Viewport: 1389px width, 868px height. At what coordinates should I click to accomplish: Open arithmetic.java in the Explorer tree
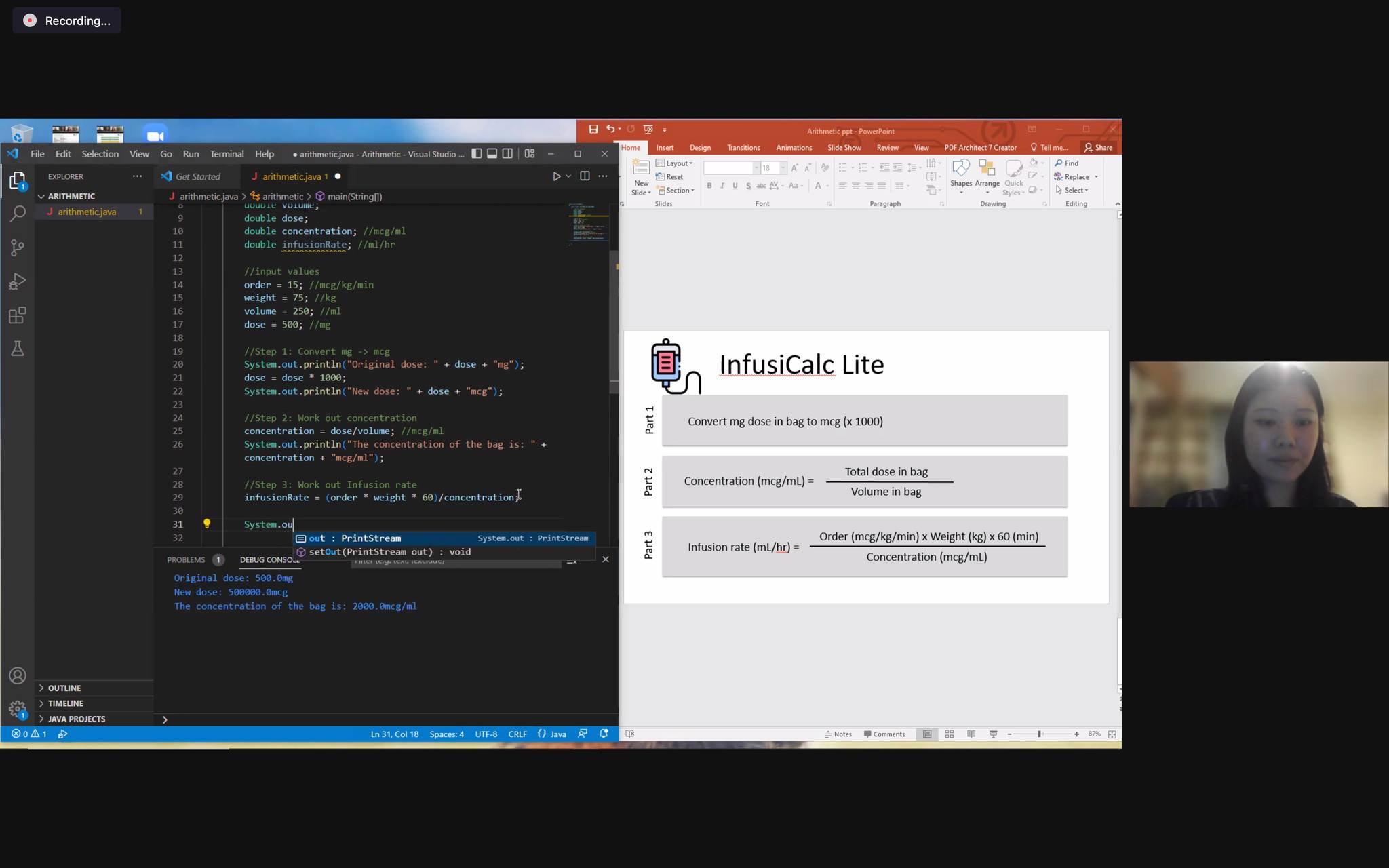coord(94,212)
